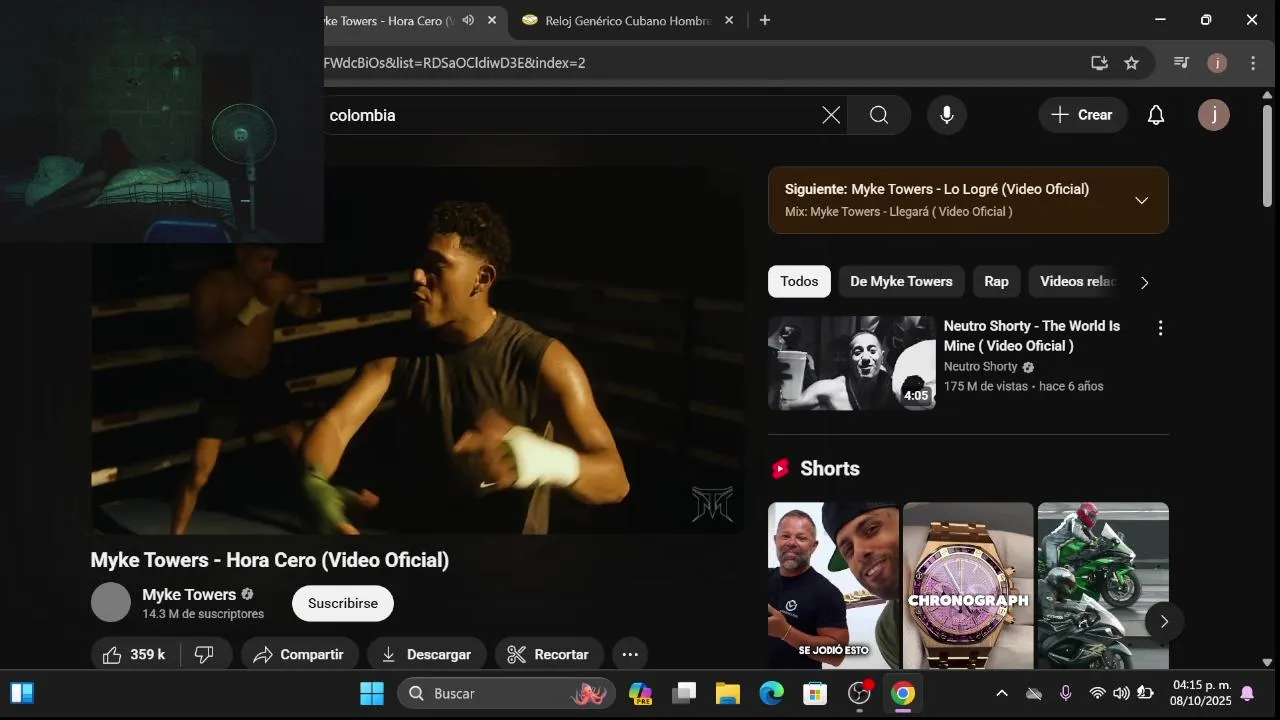
Task: Open Chrome media controls icon
Action: 1181,63
